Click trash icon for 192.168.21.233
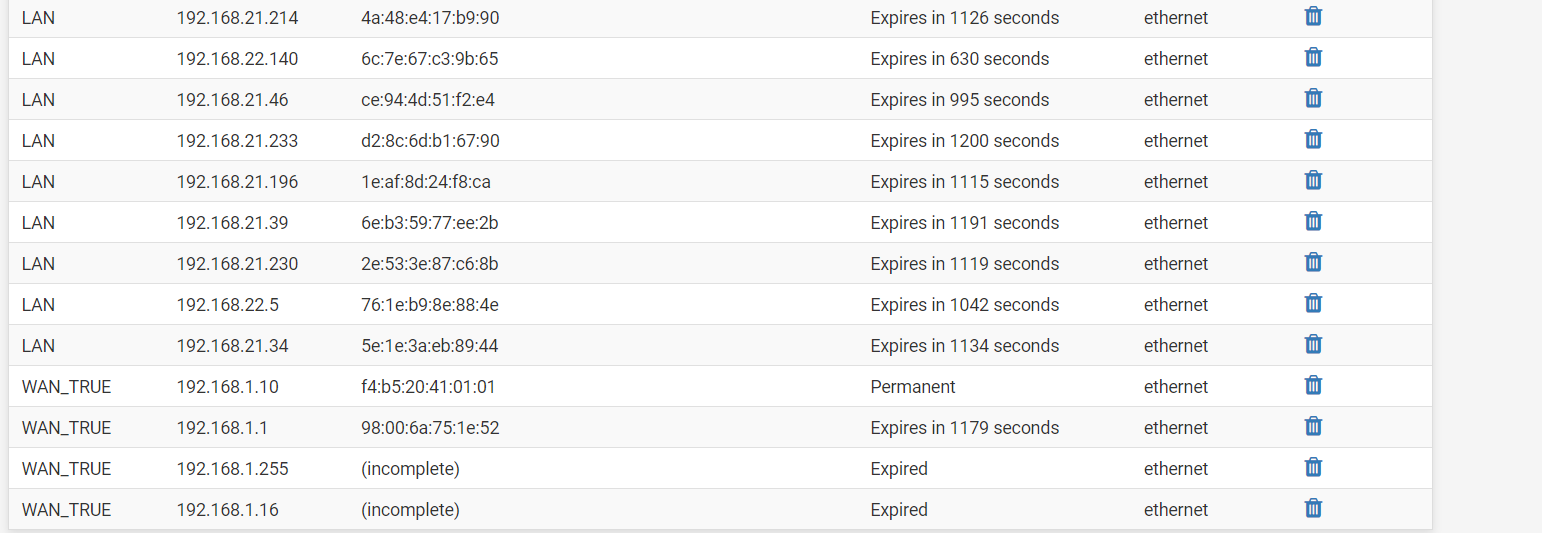1542x533 pixels. (x=1313, y=139)
